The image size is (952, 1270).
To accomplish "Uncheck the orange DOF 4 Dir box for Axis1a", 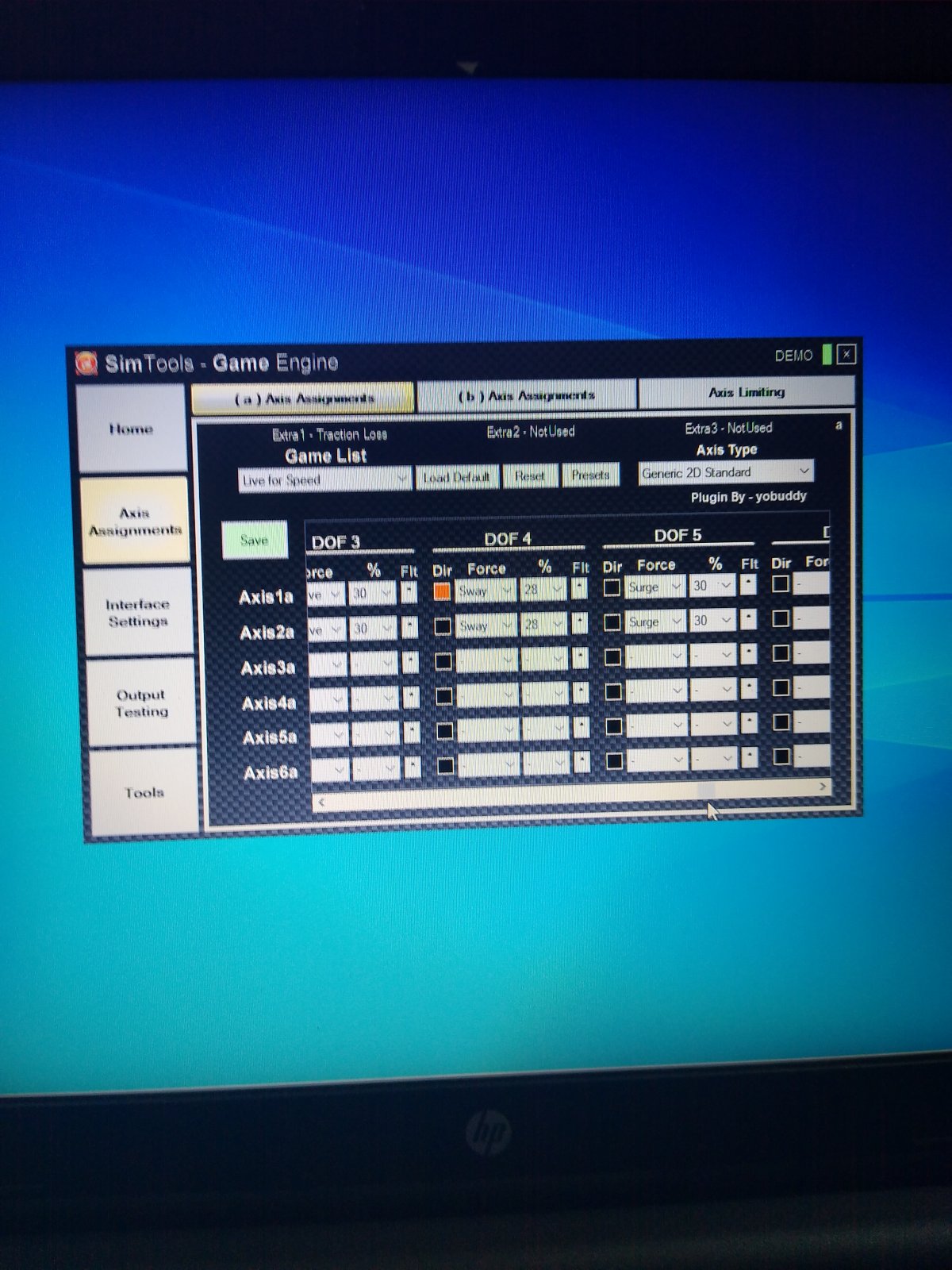I will (442, 592).
